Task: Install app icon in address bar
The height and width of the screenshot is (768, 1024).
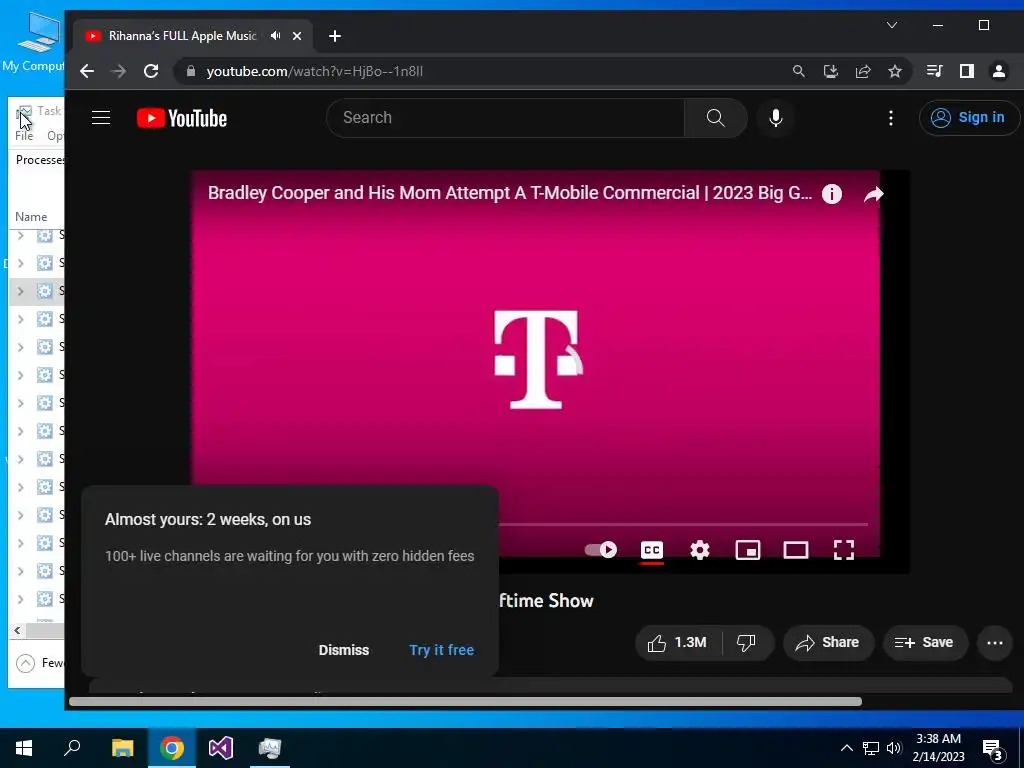Action: (831, 71)
